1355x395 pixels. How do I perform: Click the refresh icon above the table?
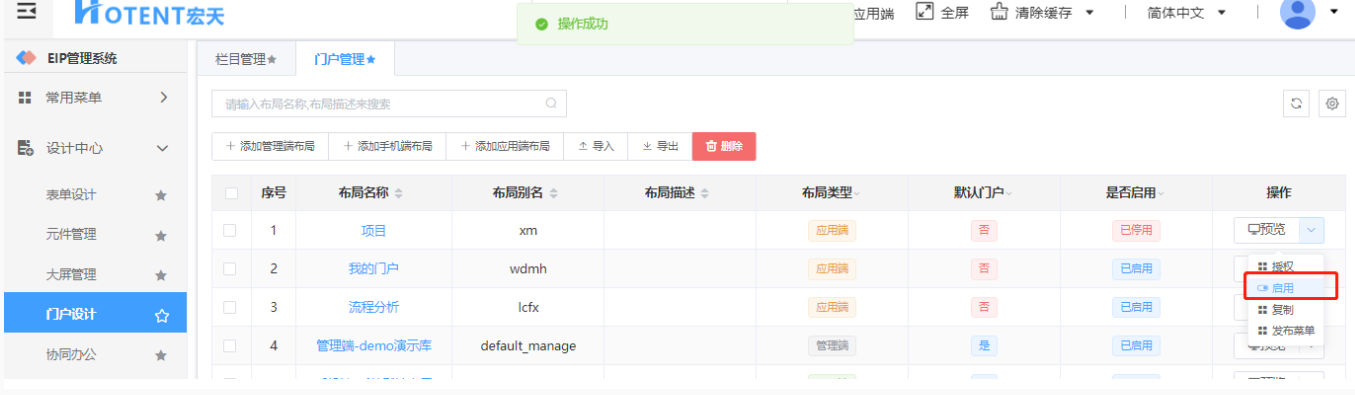click(x=1297, y=104)
